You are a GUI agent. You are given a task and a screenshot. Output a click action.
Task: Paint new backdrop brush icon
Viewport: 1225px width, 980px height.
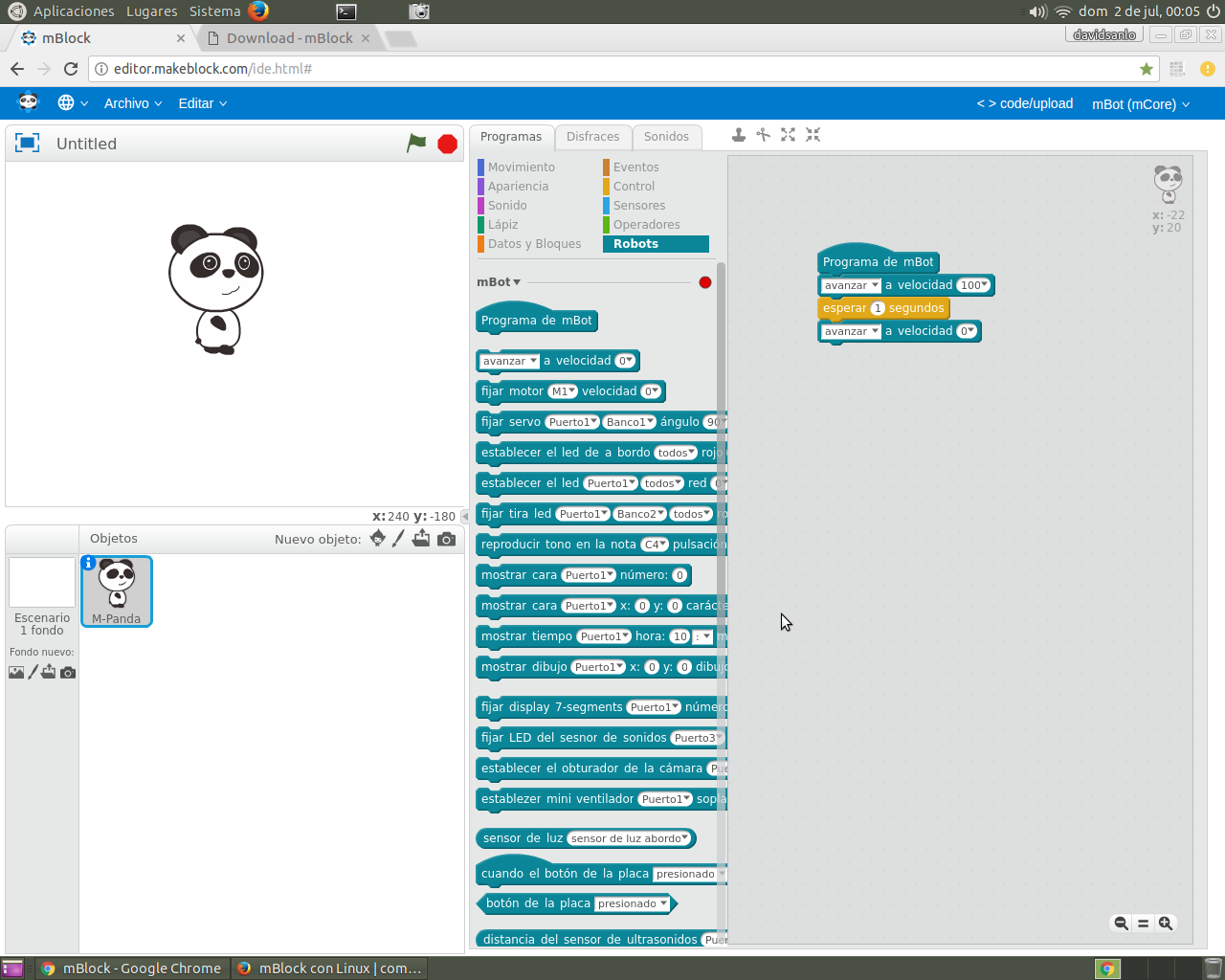coord(33,672)
